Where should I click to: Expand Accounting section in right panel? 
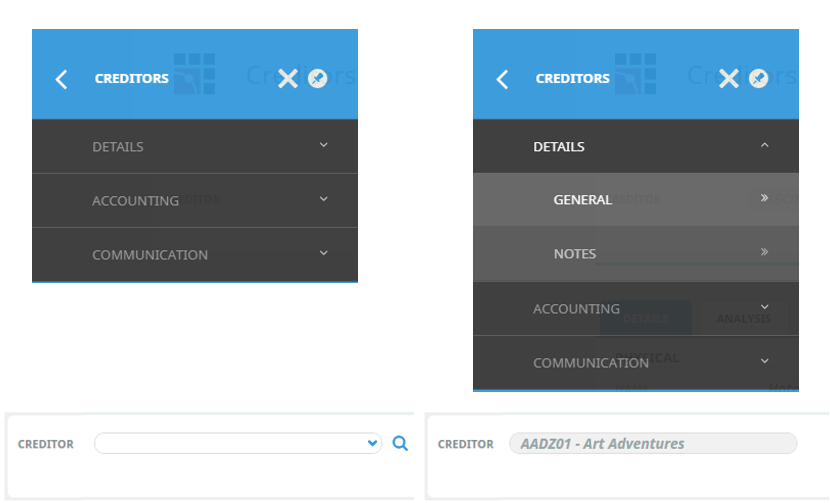[x=764, y=308]
